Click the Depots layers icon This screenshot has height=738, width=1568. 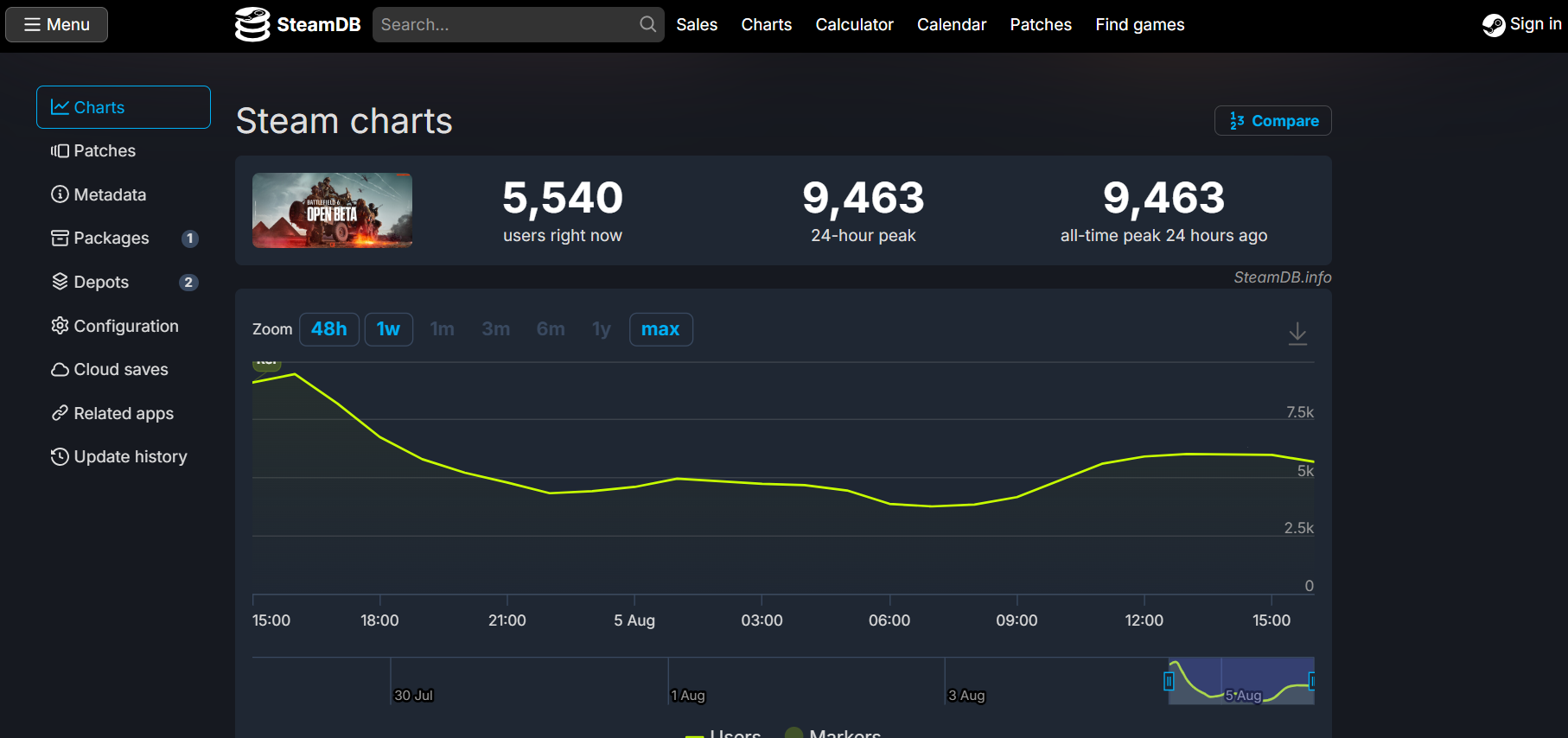point(60,282)
